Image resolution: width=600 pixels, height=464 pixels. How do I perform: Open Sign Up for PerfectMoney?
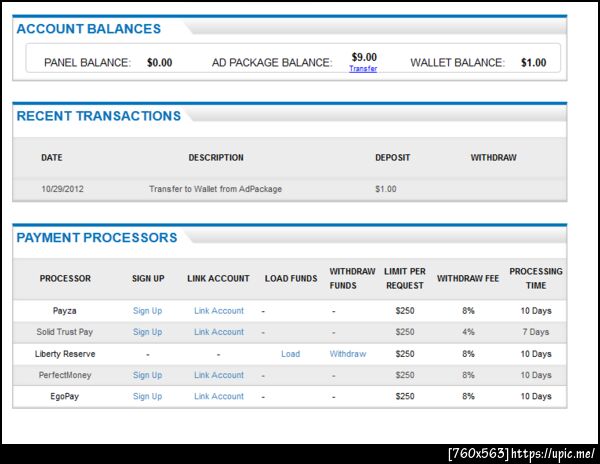tap(147, 375)
